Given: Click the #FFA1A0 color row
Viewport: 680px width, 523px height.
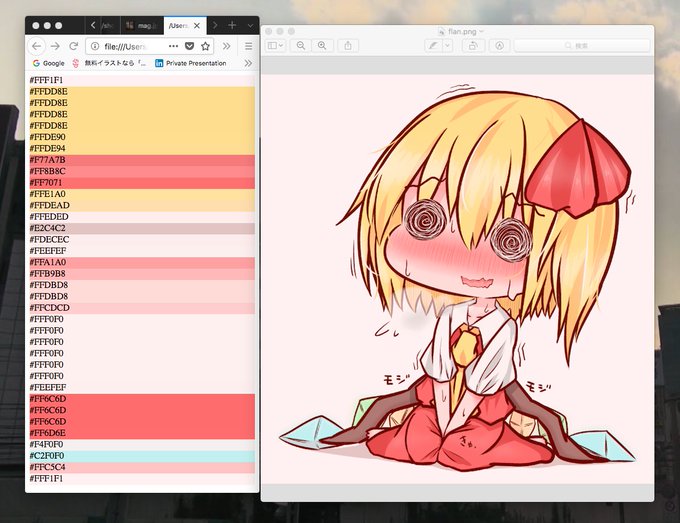Looking at the screenshot, I should pyautogui.click(x=142, y=262).
